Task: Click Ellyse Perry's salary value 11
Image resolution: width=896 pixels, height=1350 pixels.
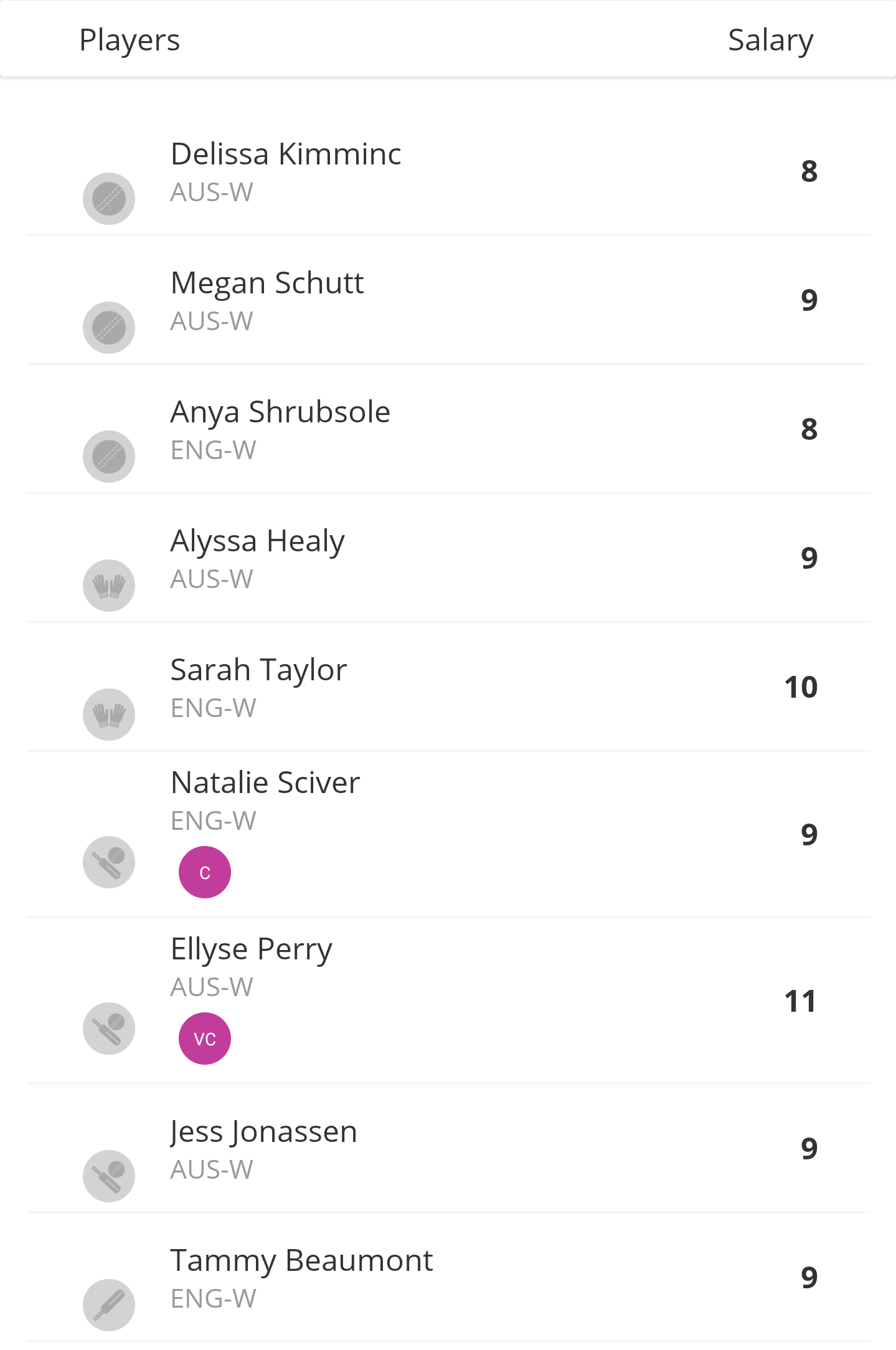Action: point(801,1002)
